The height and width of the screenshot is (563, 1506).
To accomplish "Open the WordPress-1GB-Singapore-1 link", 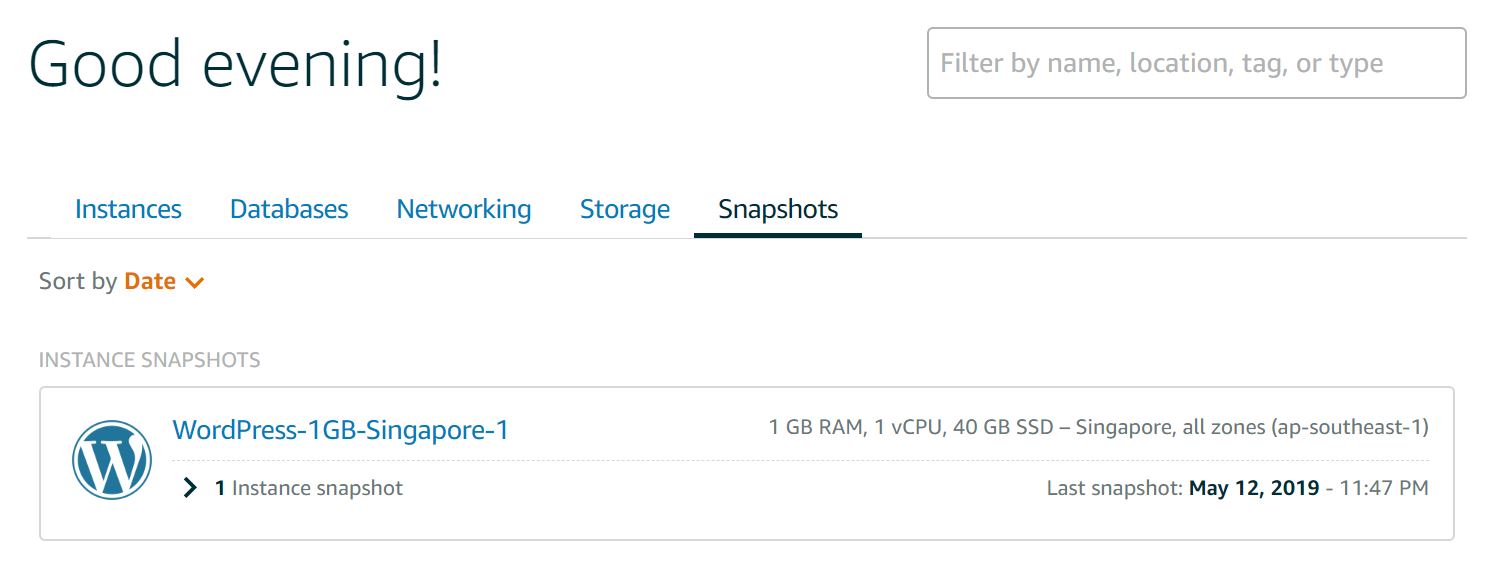I will pos(341,430).
